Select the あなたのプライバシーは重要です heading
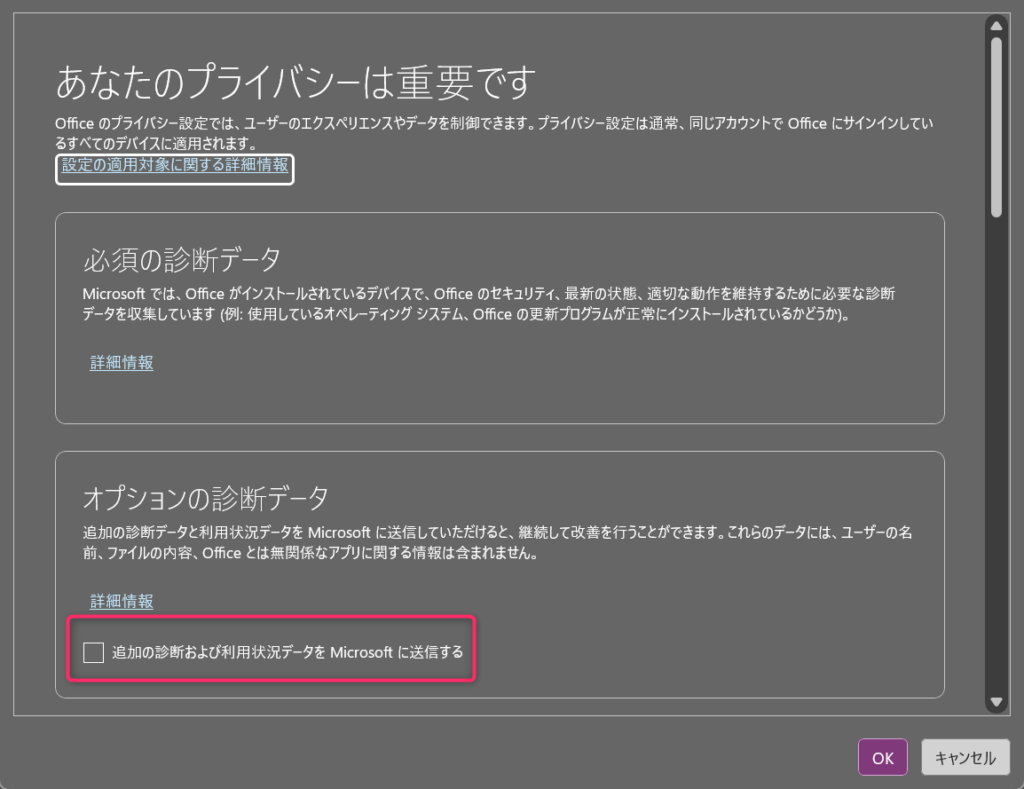 point(296,83)
